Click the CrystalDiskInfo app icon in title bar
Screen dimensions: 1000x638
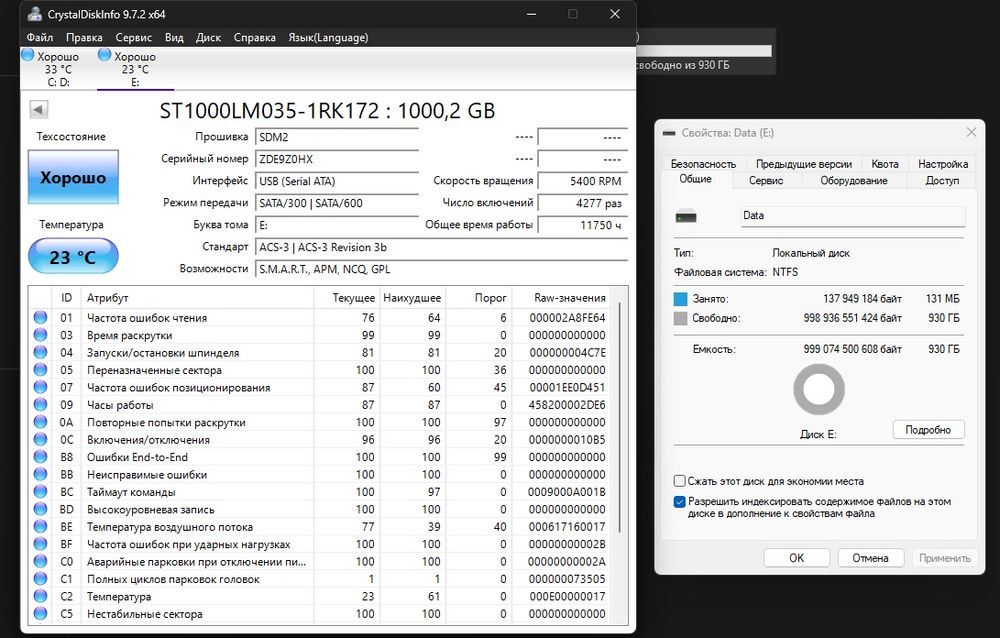click(x=34, y=14)
